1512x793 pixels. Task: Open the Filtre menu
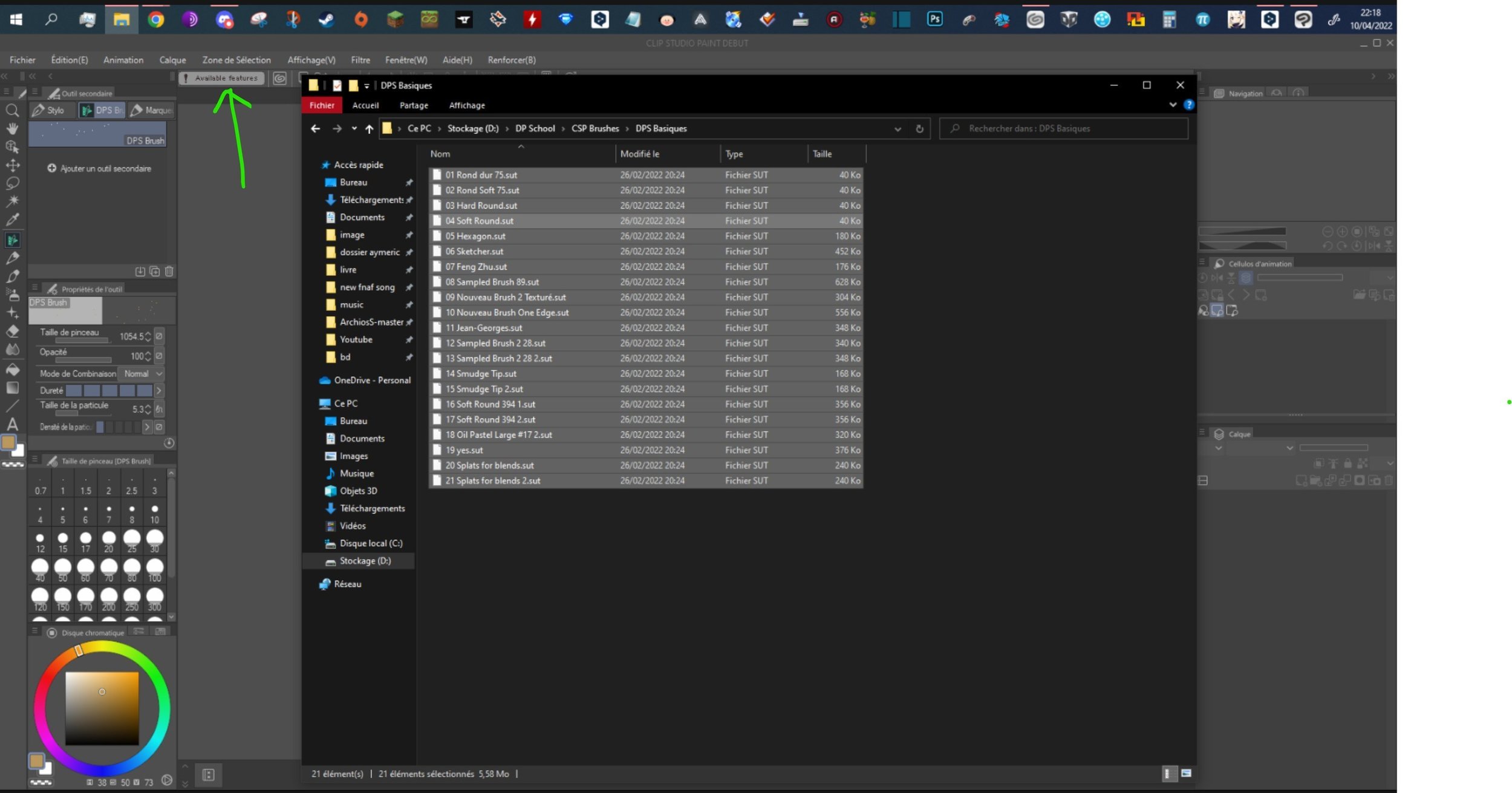coord(360,60)
